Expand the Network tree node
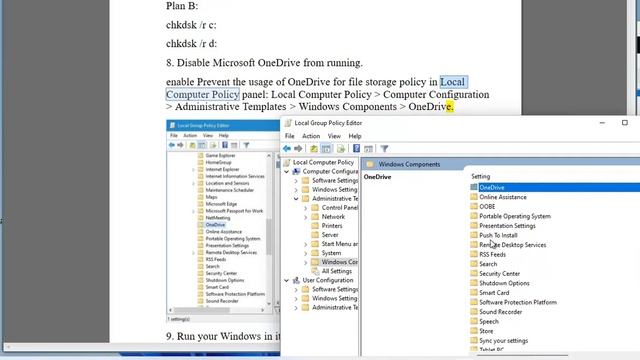Viewport: 640px width, 360px height. click(x=305, y=217)
